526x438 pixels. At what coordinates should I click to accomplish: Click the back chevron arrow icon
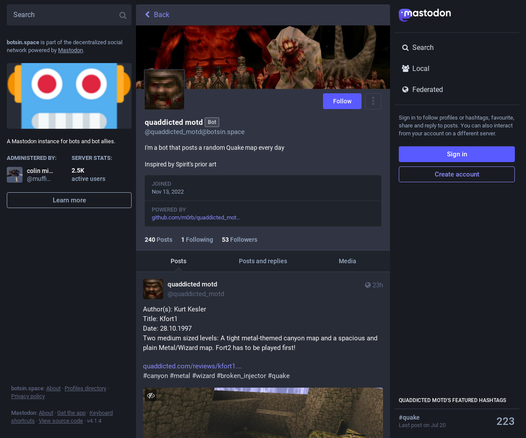click(147, 14)
